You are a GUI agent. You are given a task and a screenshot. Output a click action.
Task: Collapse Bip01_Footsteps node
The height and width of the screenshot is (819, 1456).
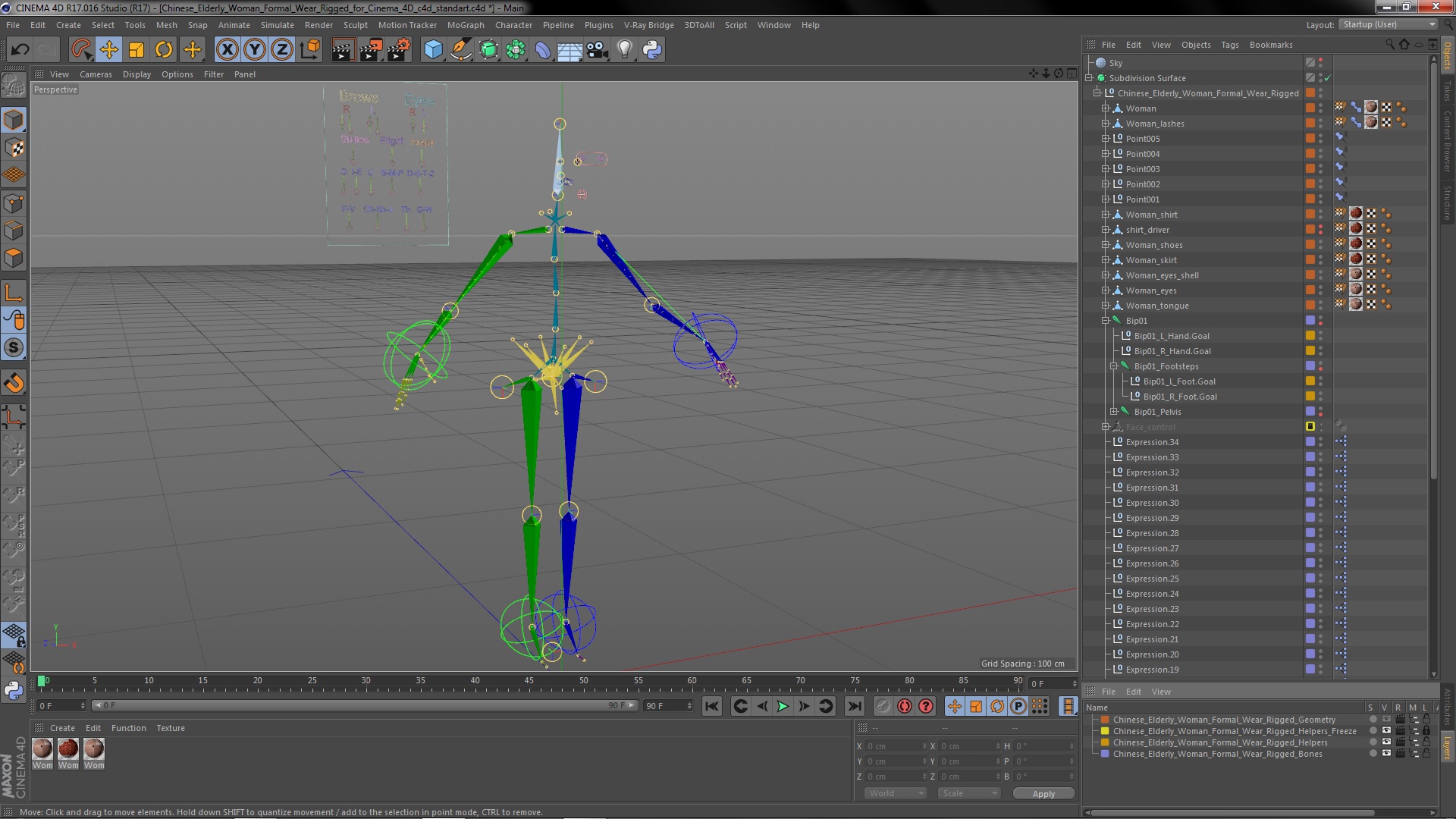point(1114,366)
